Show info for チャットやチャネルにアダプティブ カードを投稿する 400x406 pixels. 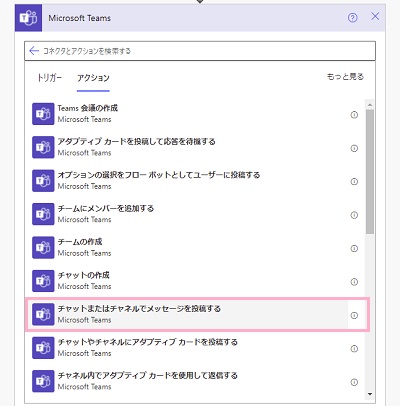(354, 349)
